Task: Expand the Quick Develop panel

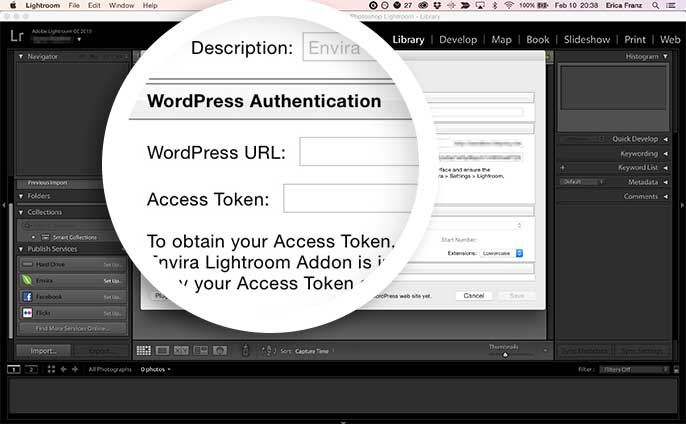Action: click(x=665, y=139)
